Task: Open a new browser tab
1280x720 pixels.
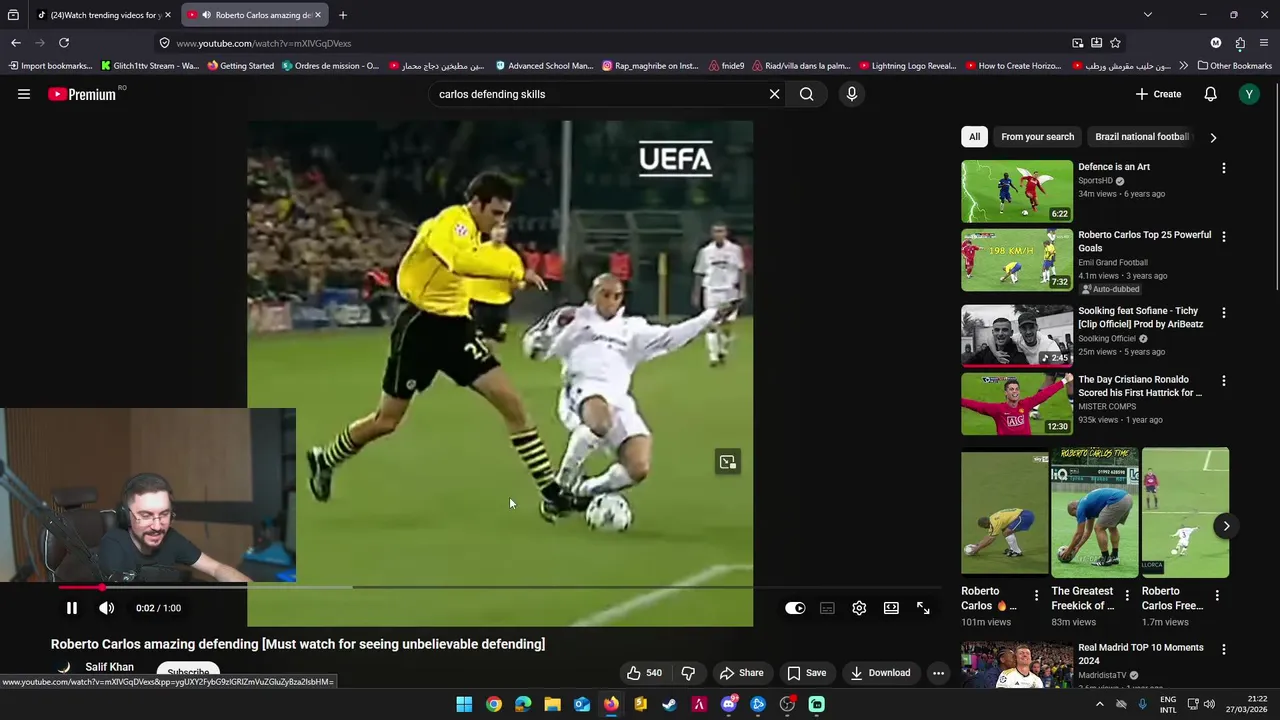Action: 342,15
